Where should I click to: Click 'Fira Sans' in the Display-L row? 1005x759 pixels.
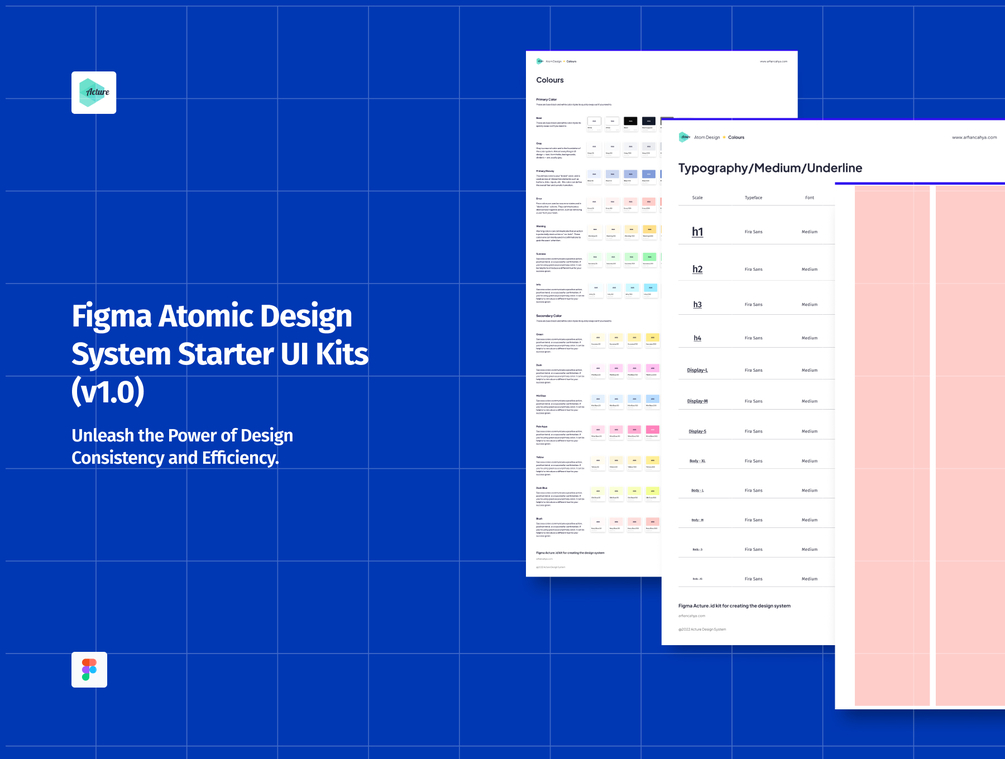[x=753, y=371]
